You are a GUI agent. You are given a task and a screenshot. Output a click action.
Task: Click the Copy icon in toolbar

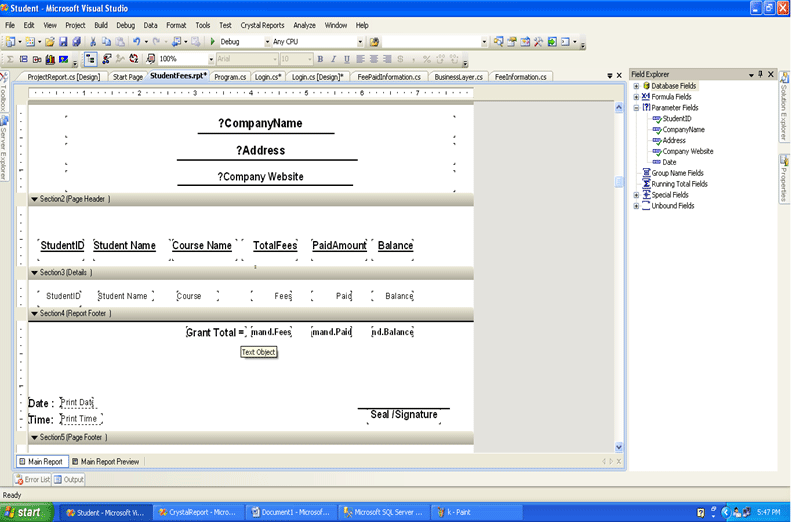pos(106,42)
